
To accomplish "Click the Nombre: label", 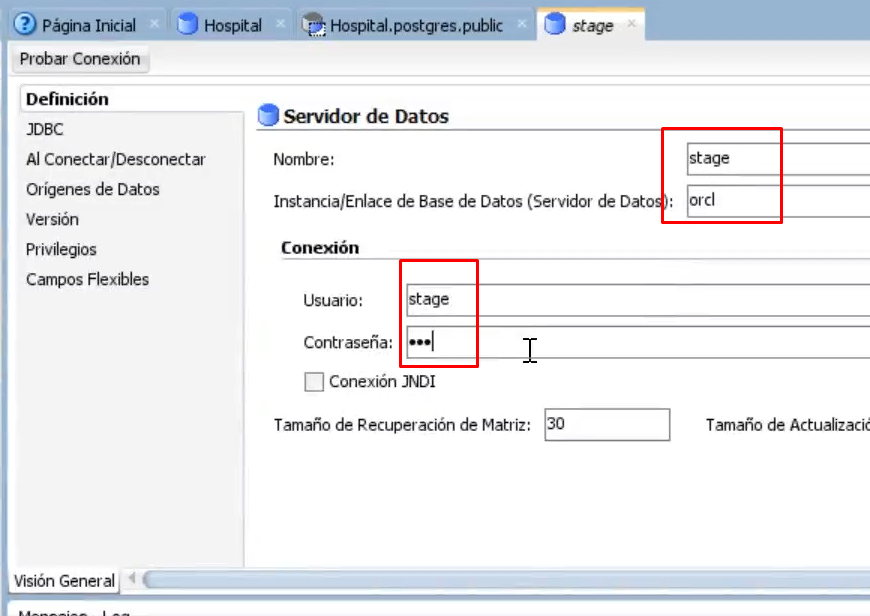I will click(x=304, y=159).
